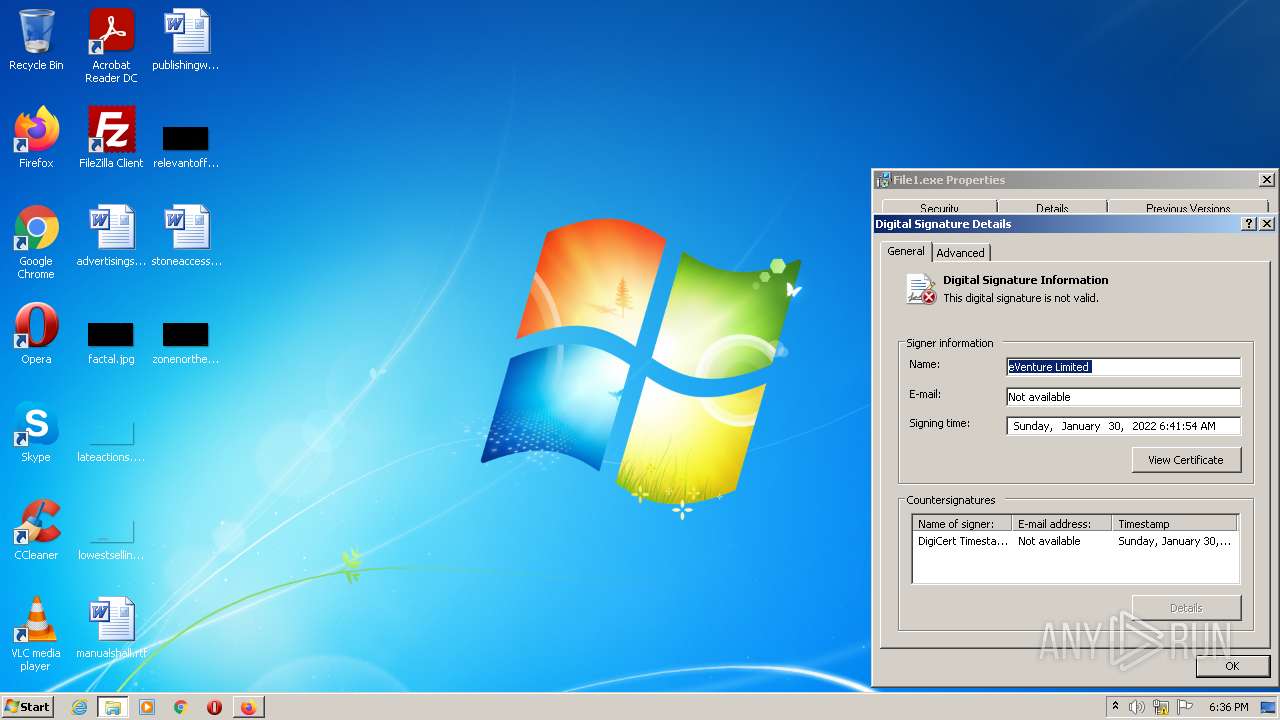
Task: Click the taskbar clock showing 6:36 PM
Action: point(1228,707)
